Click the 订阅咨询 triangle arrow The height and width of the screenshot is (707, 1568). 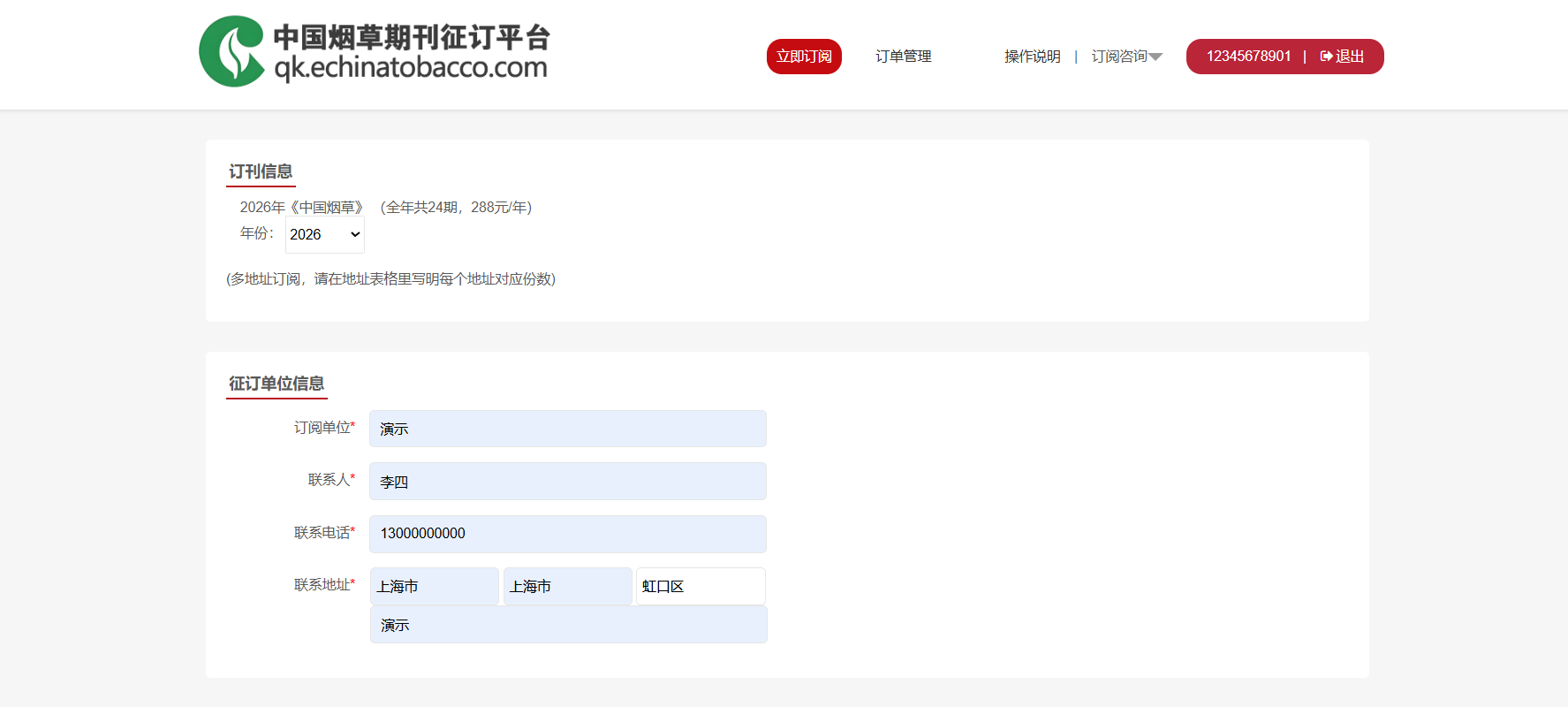click(x=1155, y=57)
